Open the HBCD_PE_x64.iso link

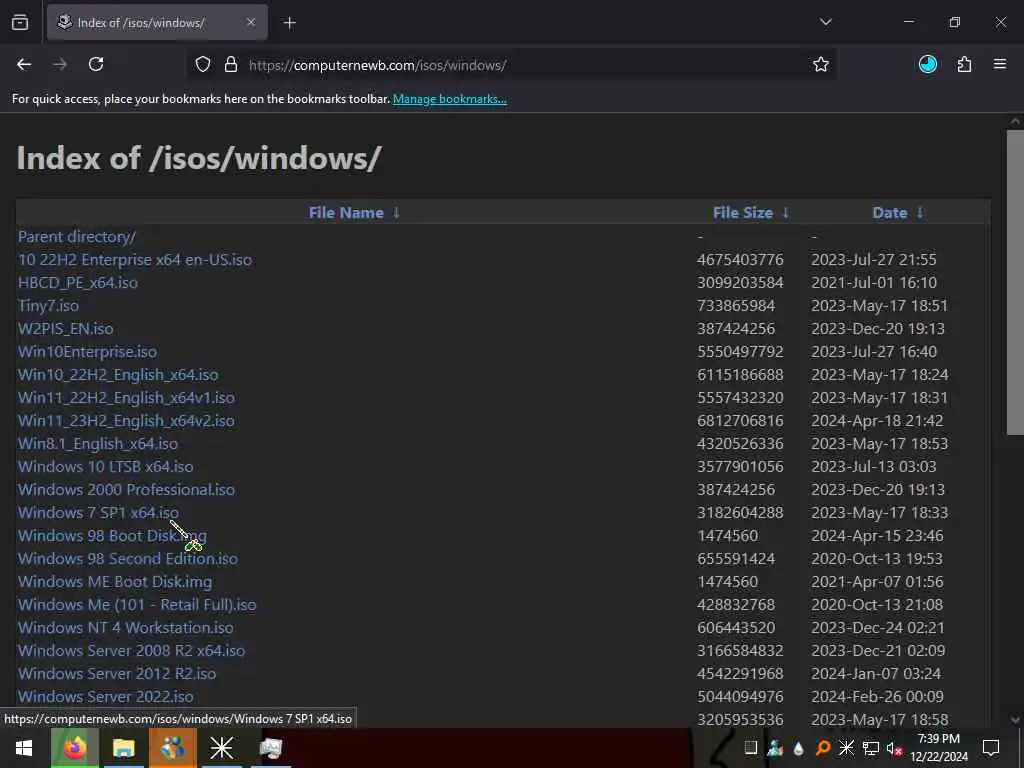tap(78, 283)
